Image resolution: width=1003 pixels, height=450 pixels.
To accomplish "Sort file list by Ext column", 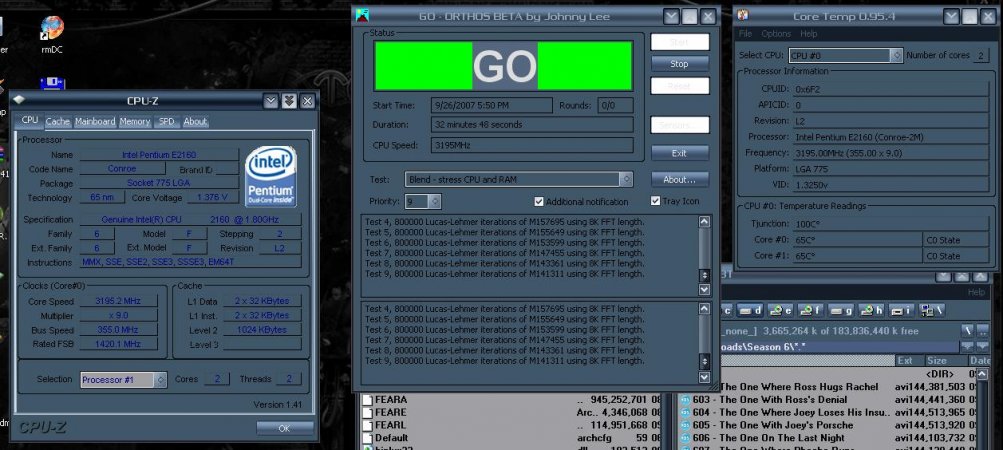I will point(908,361).
